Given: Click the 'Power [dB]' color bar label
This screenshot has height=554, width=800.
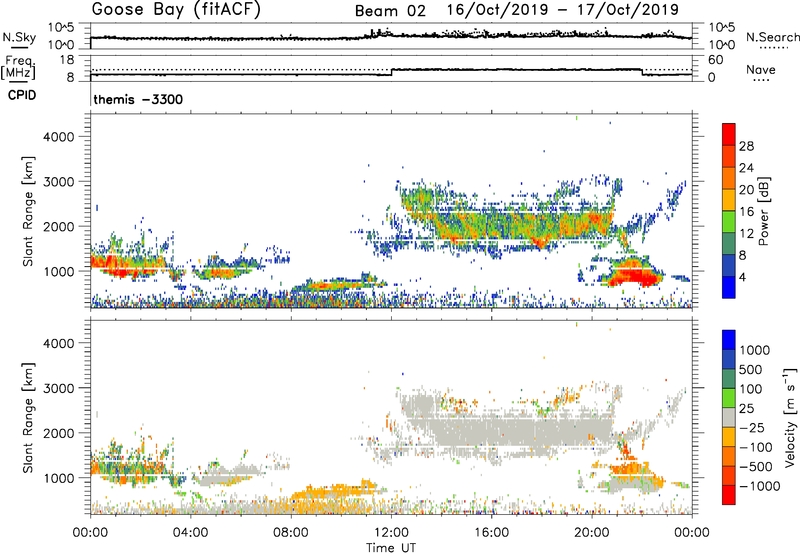Looking at the screenshot, I should pos(763,211).
